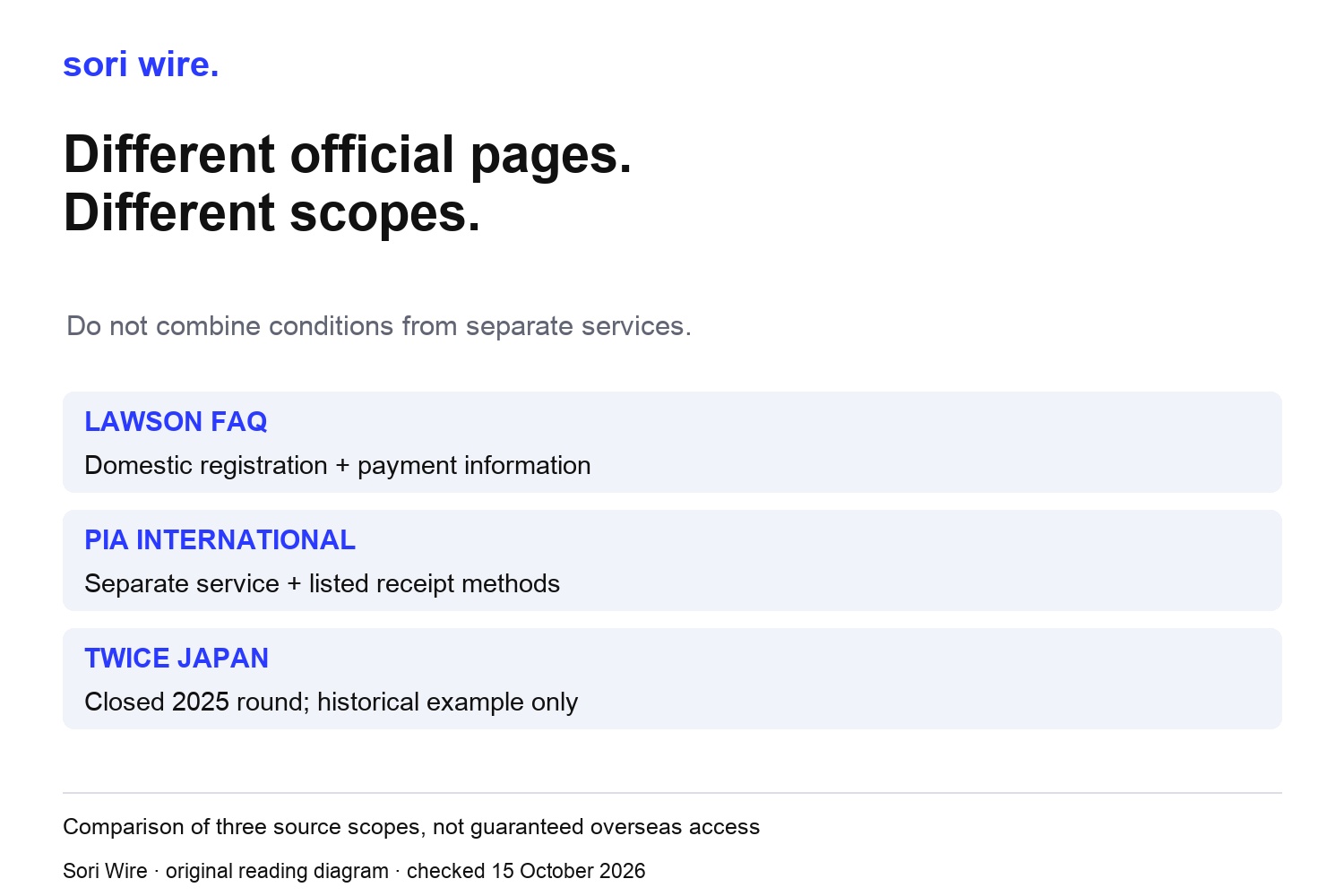
Task: Select the TWICE JAPAN card heading
Action: (177, 658)
